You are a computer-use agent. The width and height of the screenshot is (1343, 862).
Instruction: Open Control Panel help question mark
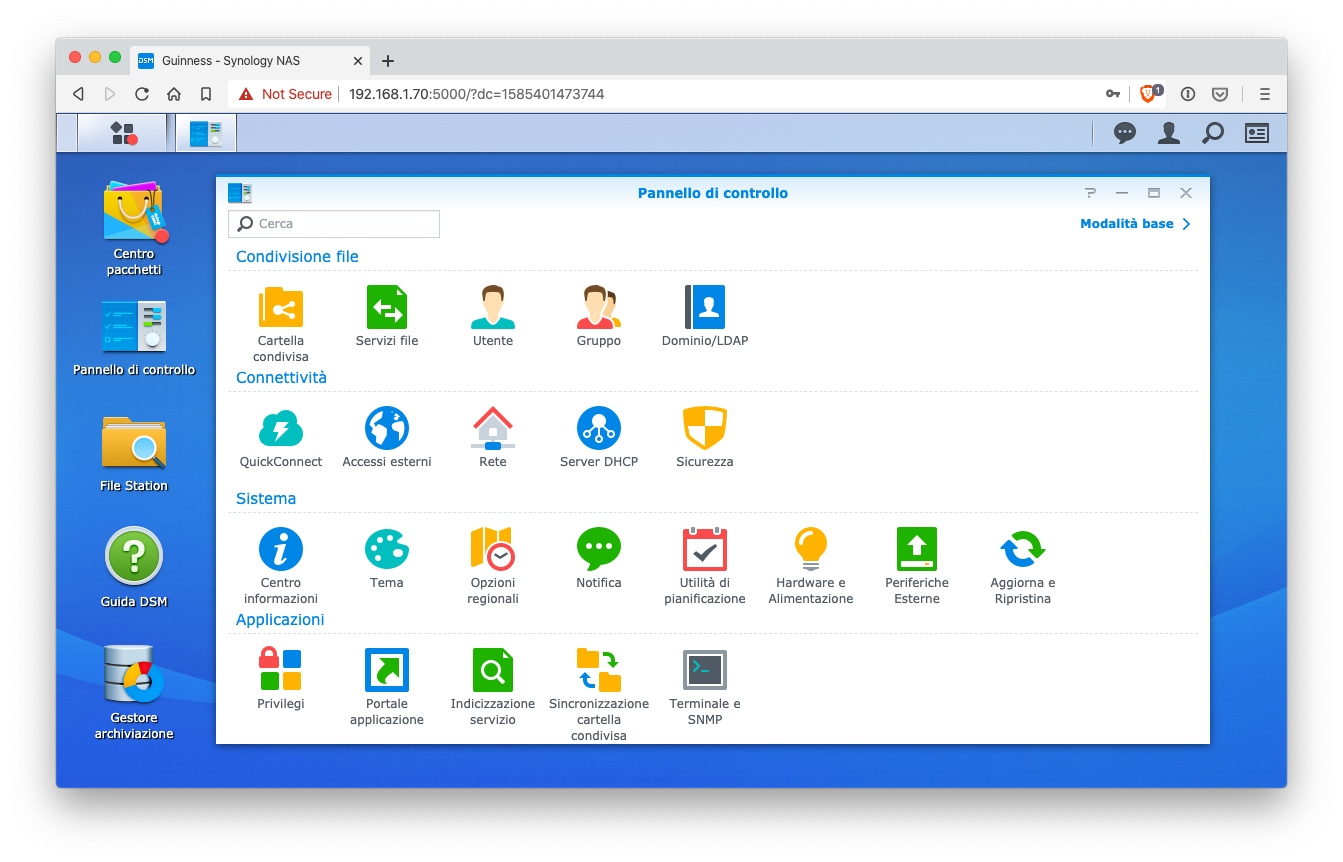[1090, 193]
